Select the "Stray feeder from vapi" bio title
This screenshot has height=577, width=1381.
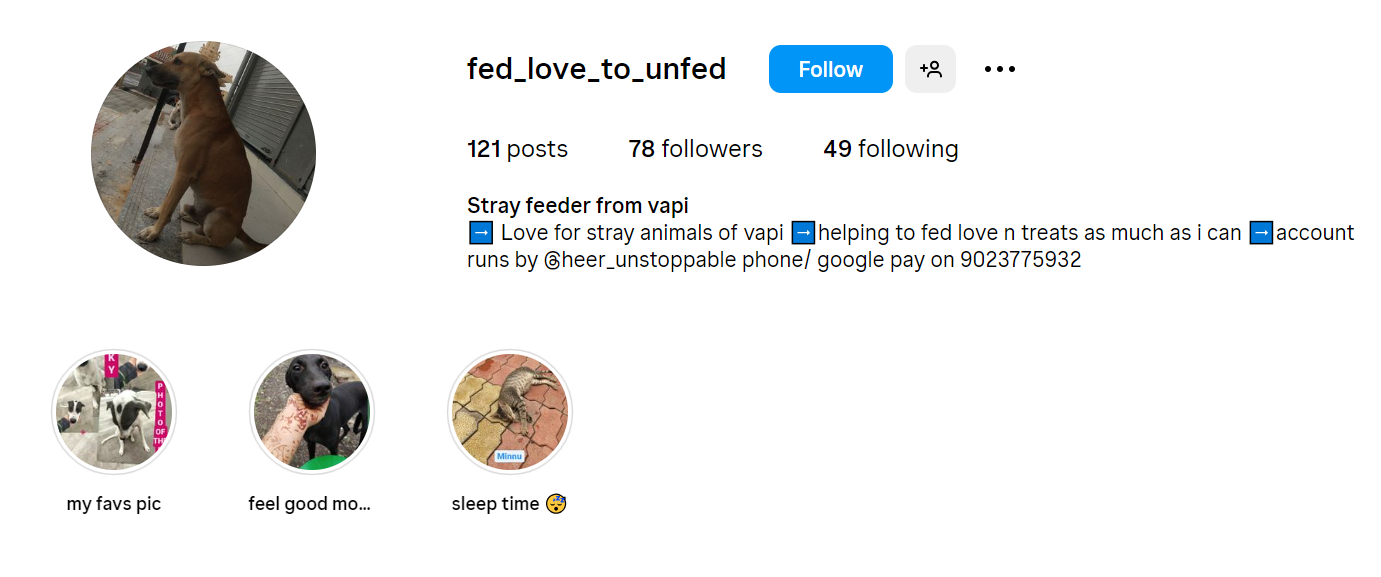coord(577,206)
